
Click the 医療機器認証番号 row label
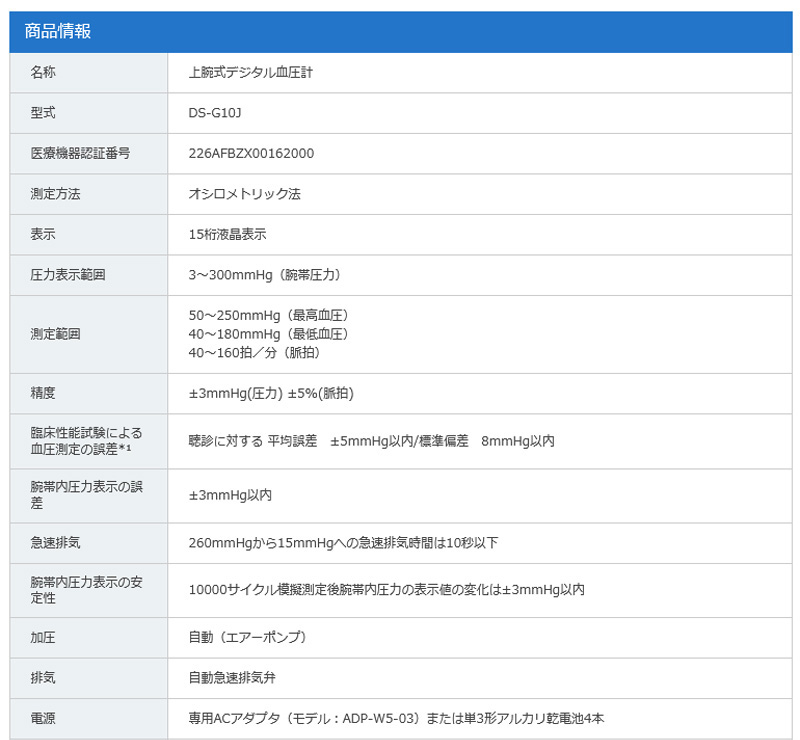click(x=80, y=153)
